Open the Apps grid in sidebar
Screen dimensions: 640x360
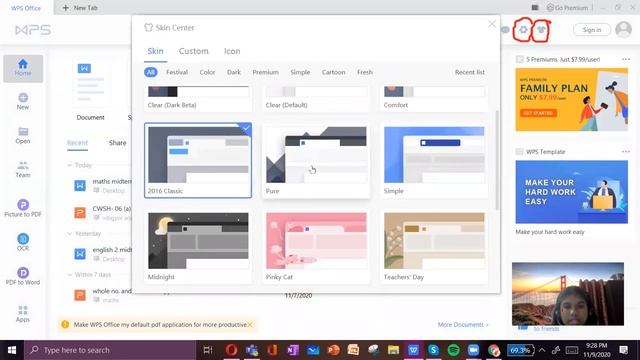coord(23,313)
